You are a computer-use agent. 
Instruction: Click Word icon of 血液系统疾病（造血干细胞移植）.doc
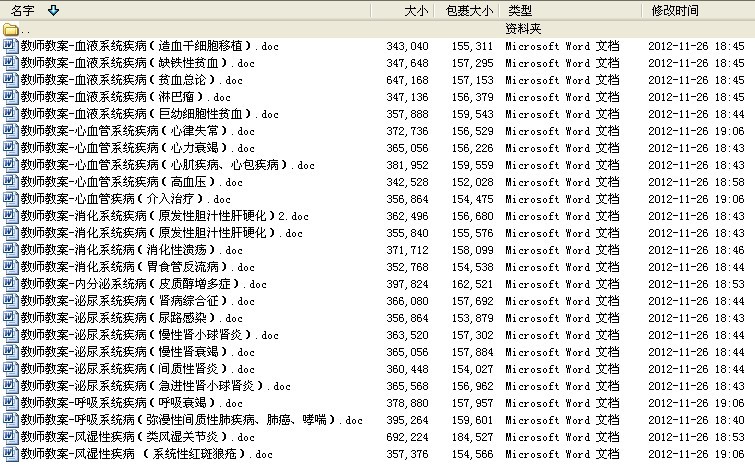11,46
